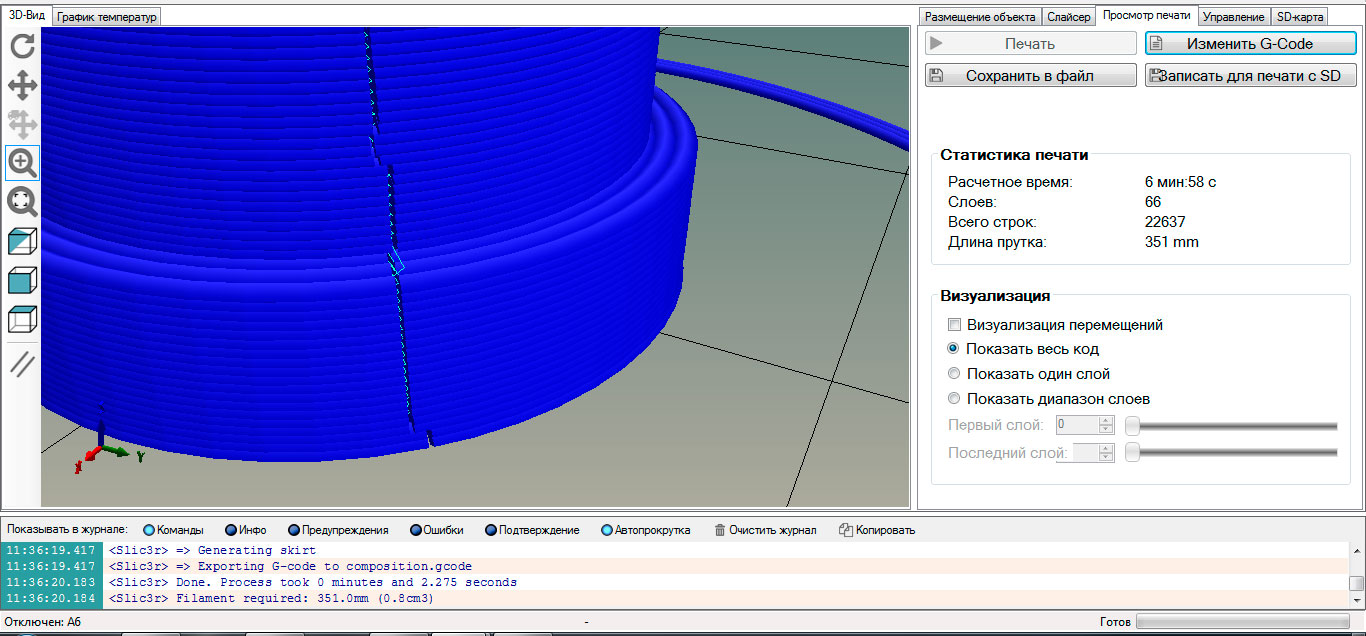Viewport: 1366px width, 636px height.
Task: Click the Изменить G-Code button
Action: pyautogui.click(x=1250, y=44)
